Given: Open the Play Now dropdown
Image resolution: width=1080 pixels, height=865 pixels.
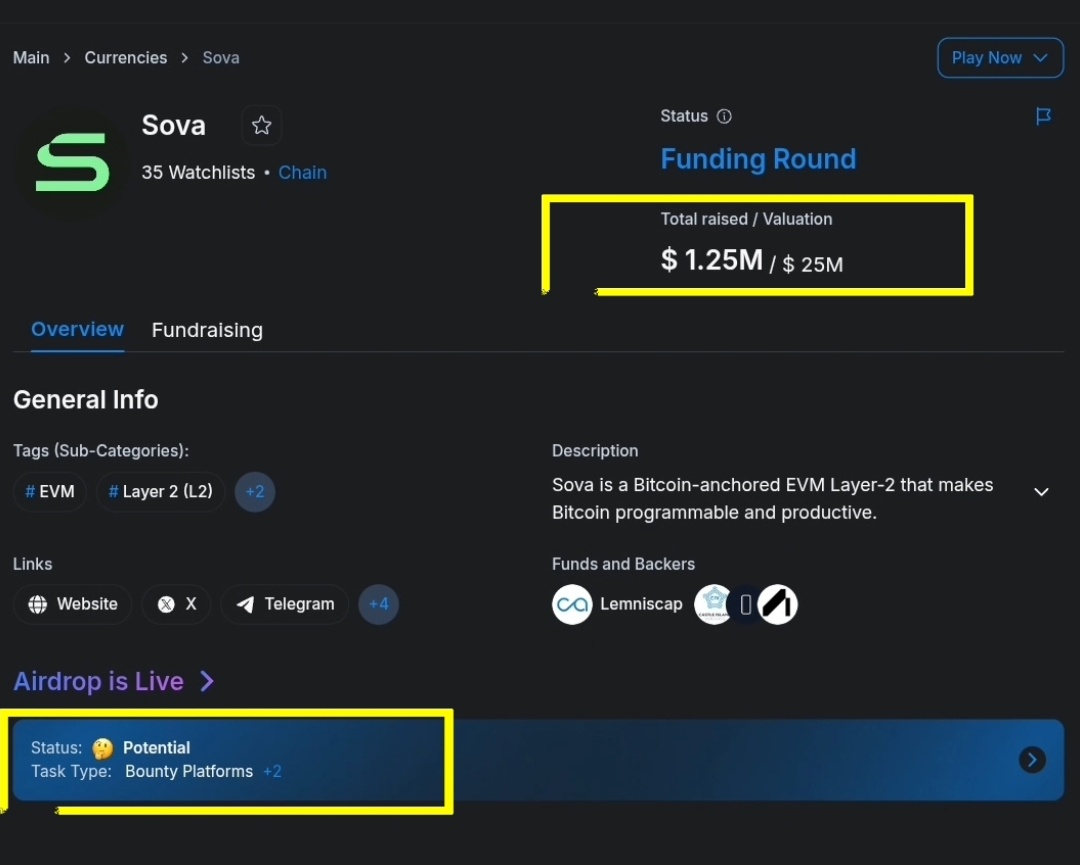Looking at the screenshot, I should point(999,57).
